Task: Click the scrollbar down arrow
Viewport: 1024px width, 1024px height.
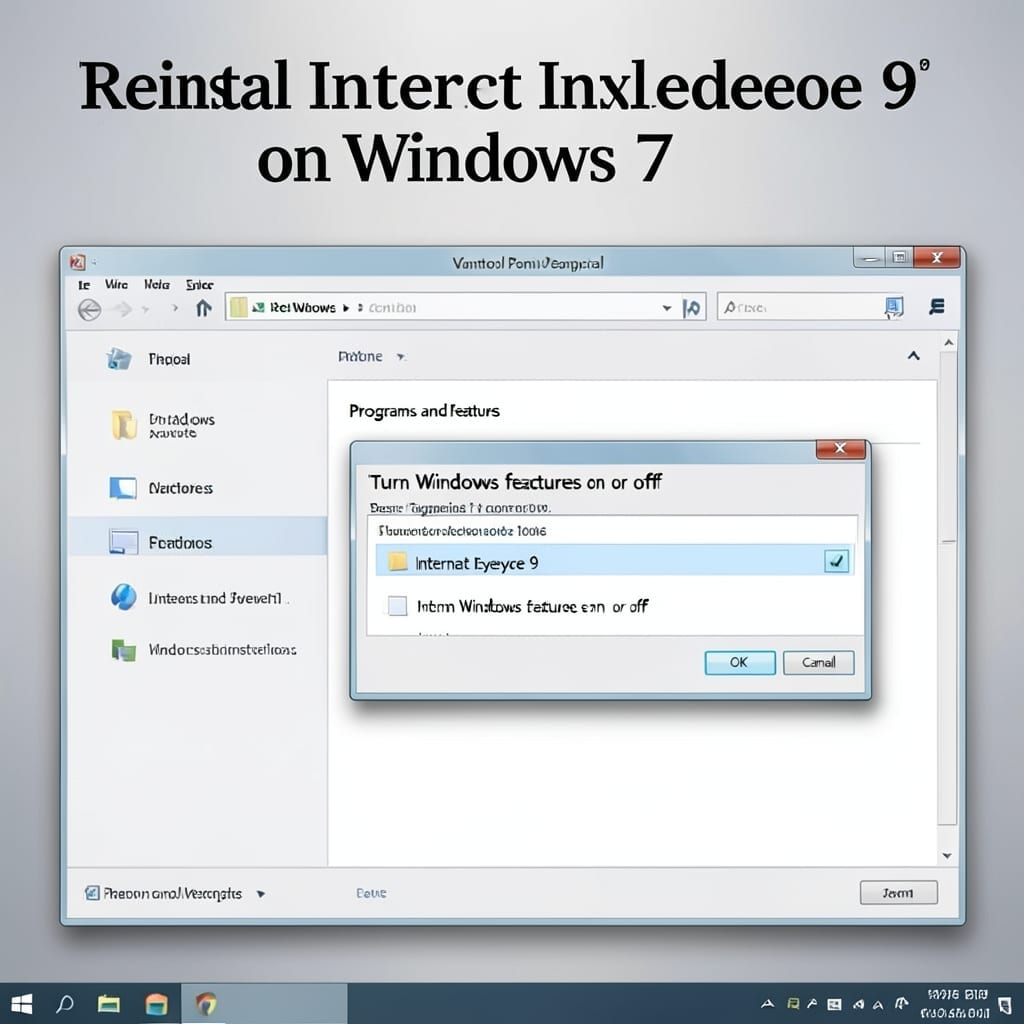Action: (x=948, y=856)
